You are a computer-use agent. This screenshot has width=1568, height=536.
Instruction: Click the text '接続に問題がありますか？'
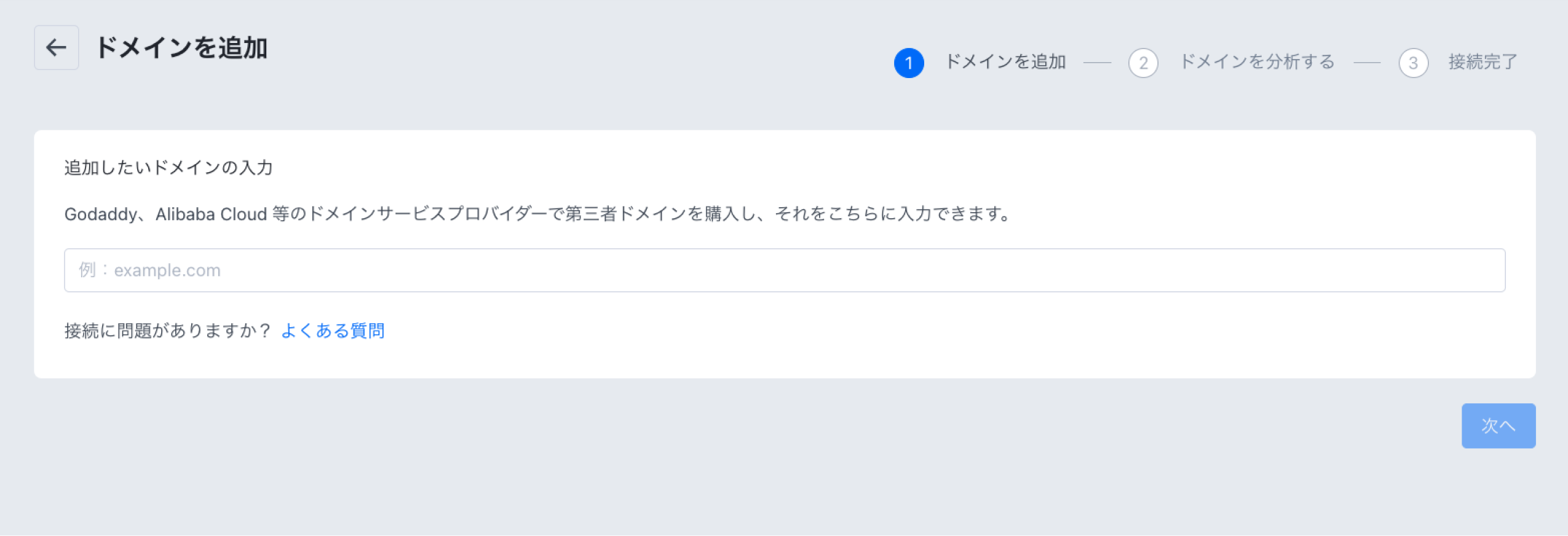[168, 331]
